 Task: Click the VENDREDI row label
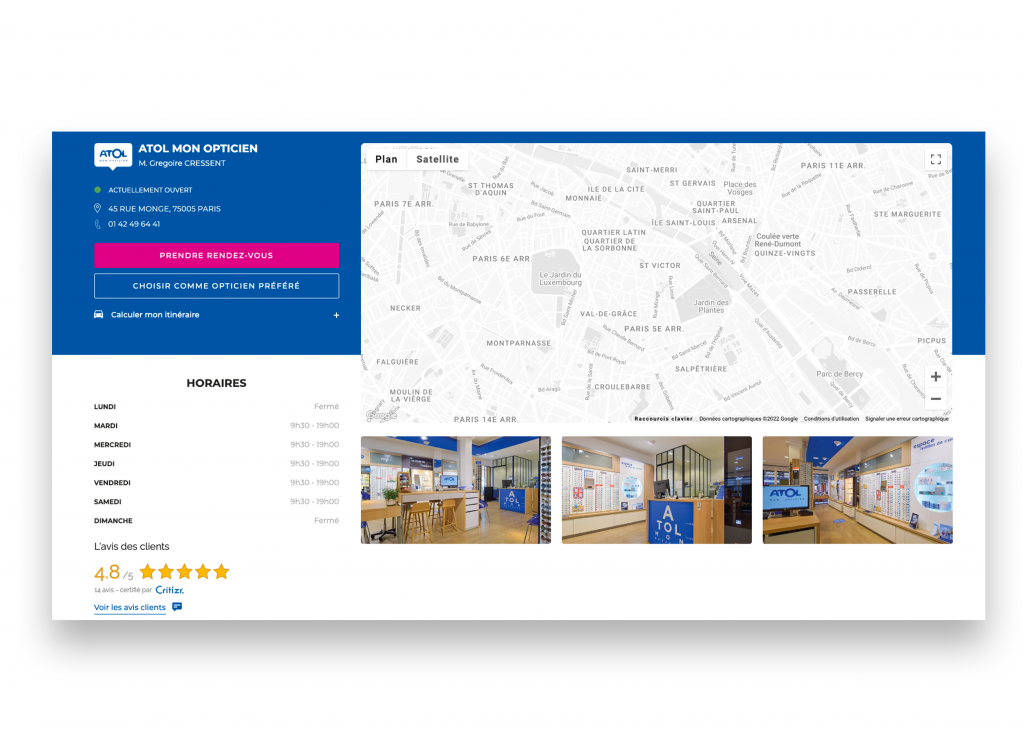112,483
